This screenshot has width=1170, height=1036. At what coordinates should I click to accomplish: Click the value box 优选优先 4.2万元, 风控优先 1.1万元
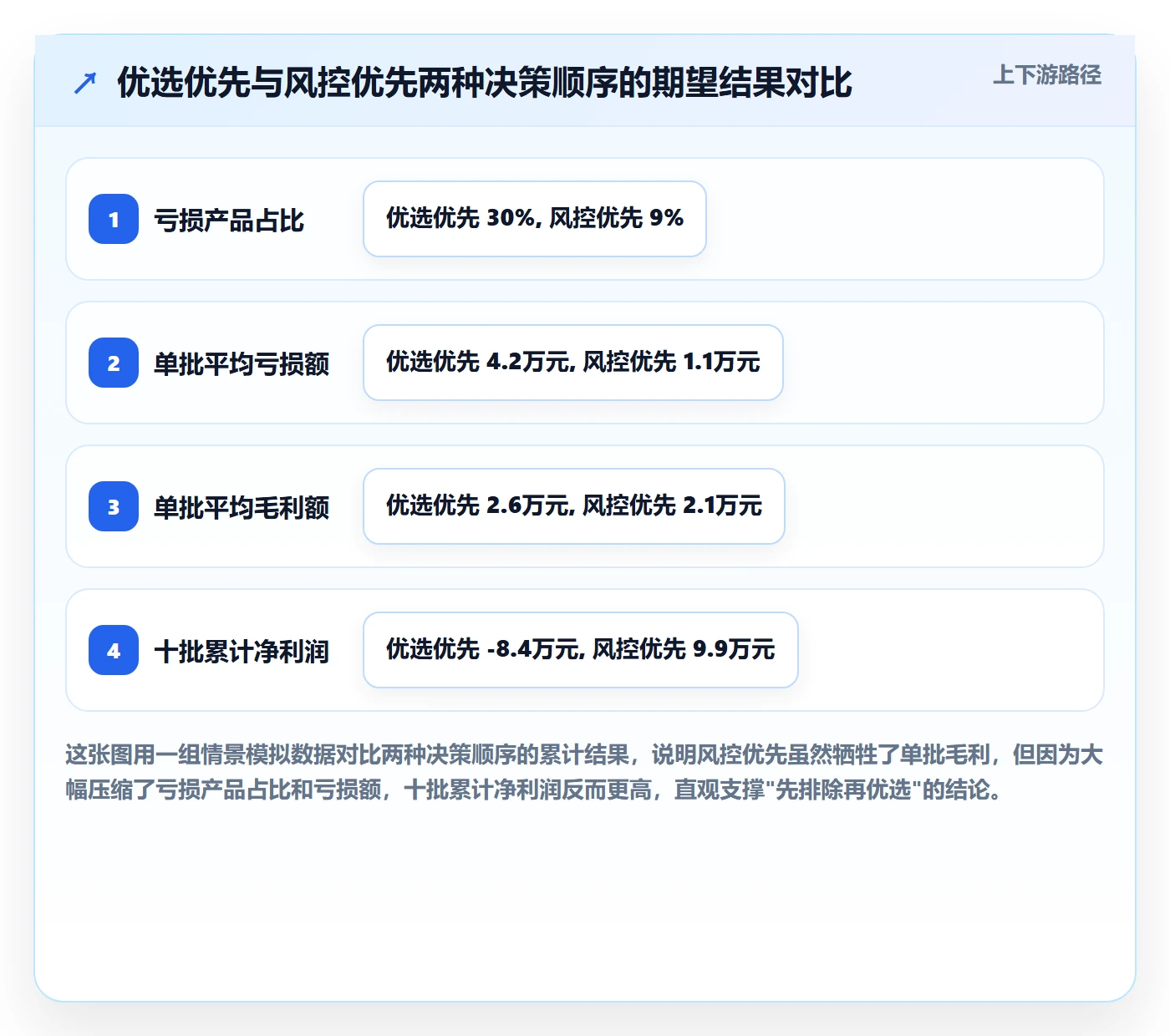(573, 363)
